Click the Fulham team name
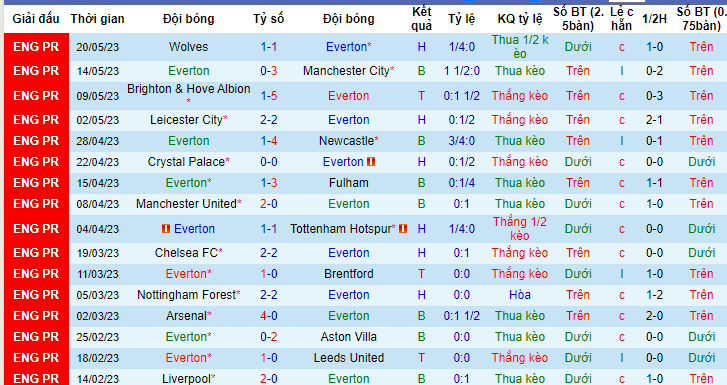This screenshot has width=727, height=385. point(349,183)
